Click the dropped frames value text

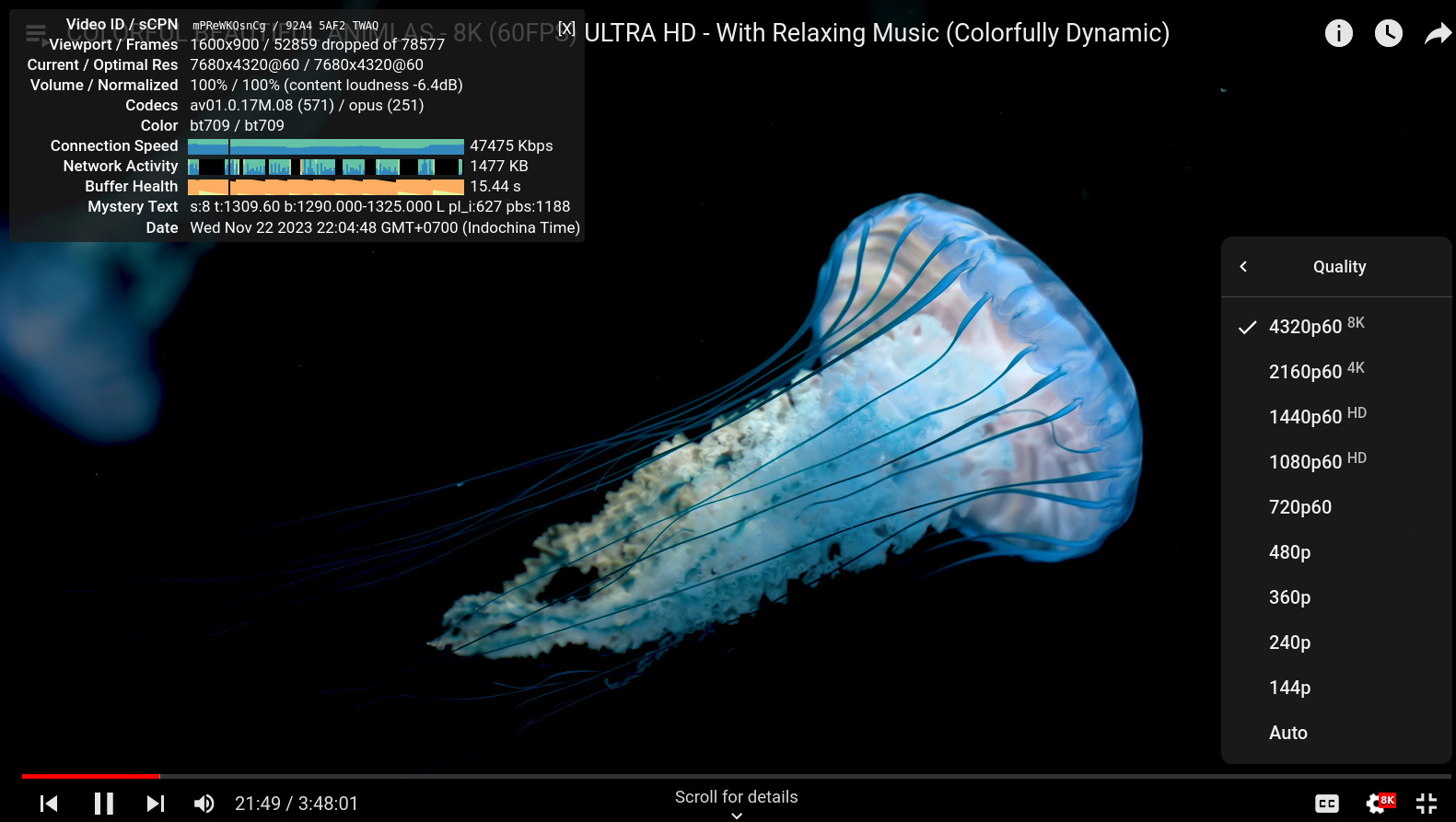click(x=359, y=44)
